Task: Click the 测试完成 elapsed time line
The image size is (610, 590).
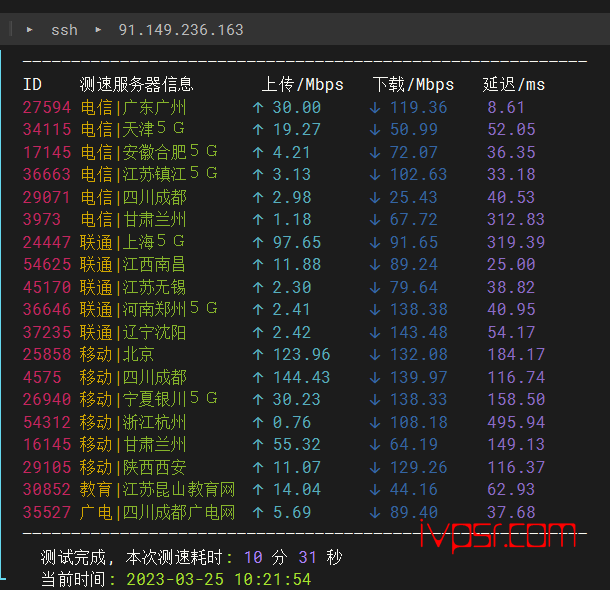Action: tap(191, 557)
